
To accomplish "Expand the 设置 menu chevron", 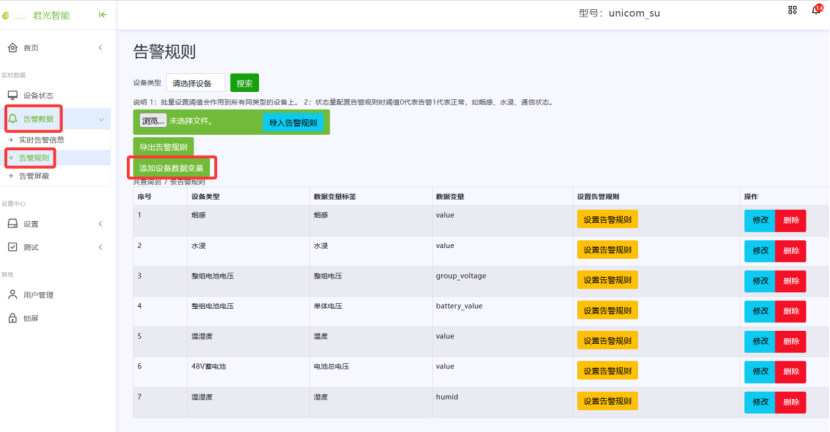I will [x=101, y=224].
